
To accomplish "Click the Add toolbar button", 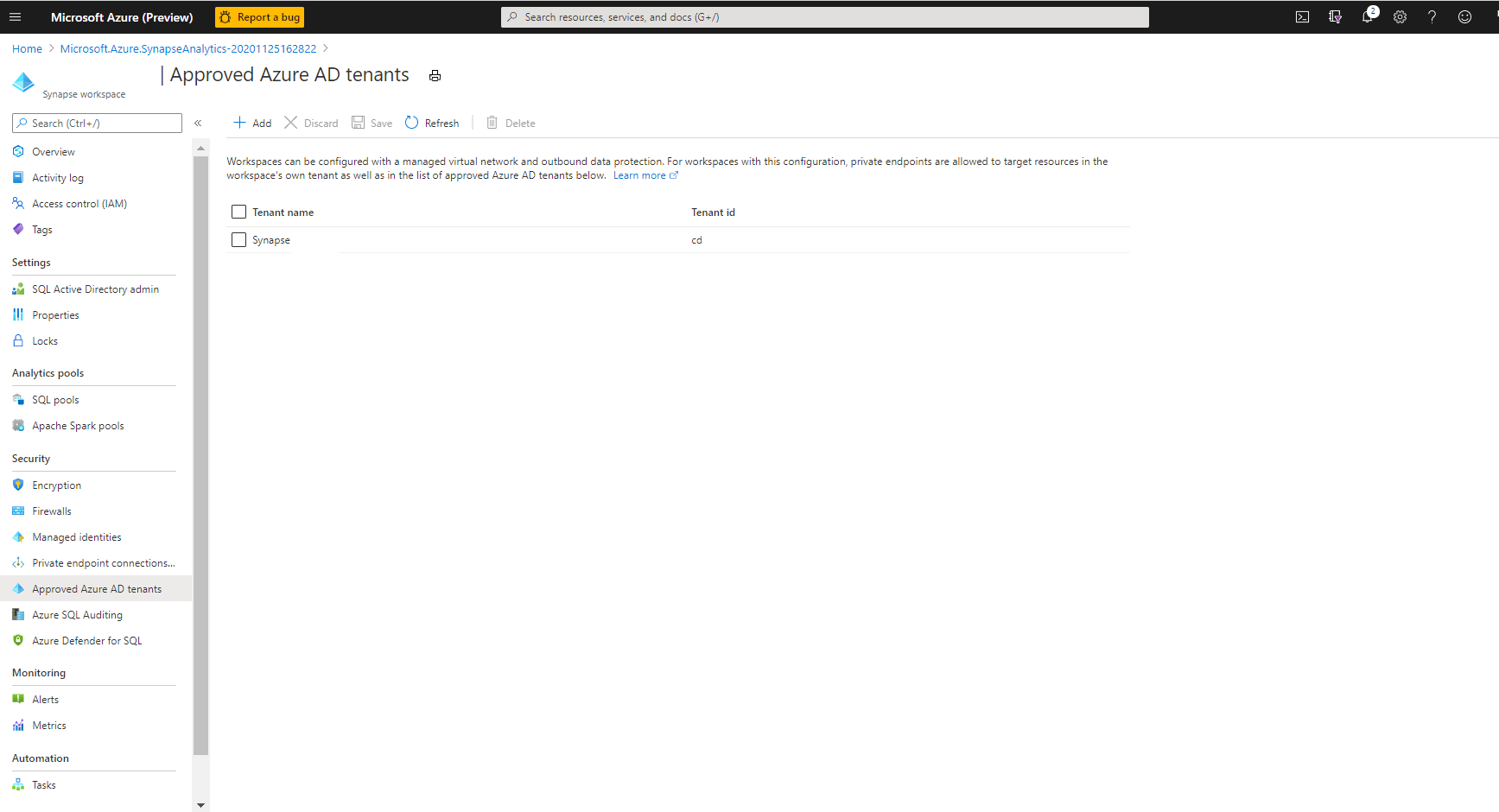I will (252, 123).
